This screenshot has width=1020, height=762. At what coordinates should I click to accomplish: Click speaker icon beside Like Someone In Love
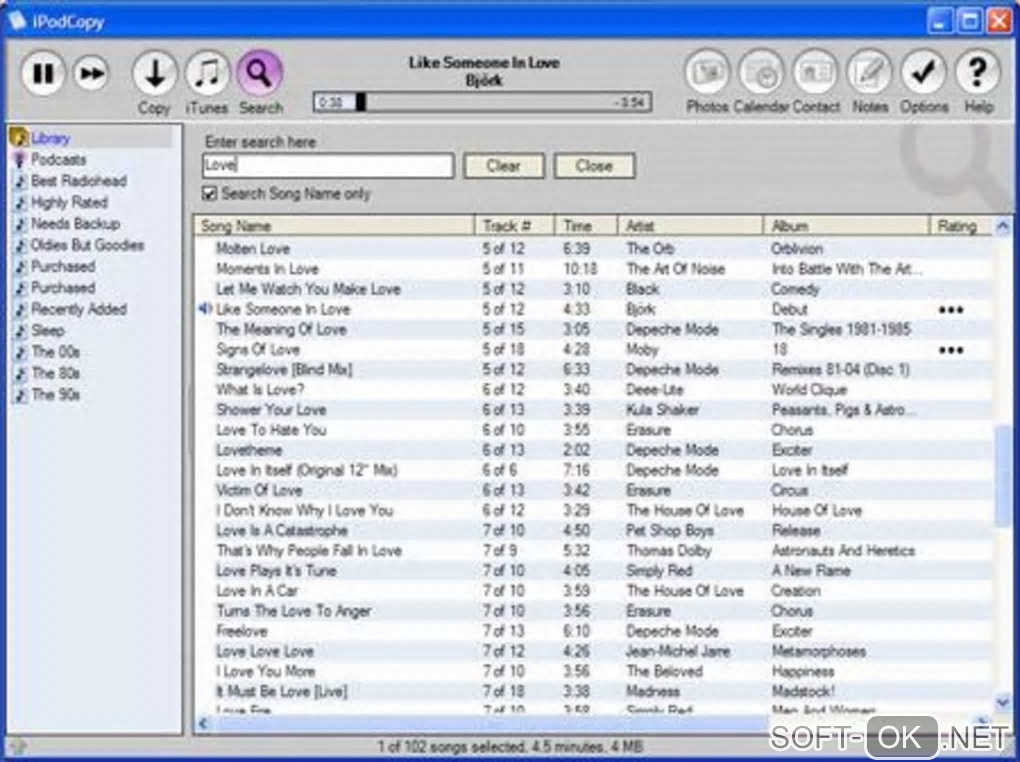(206, 309)
